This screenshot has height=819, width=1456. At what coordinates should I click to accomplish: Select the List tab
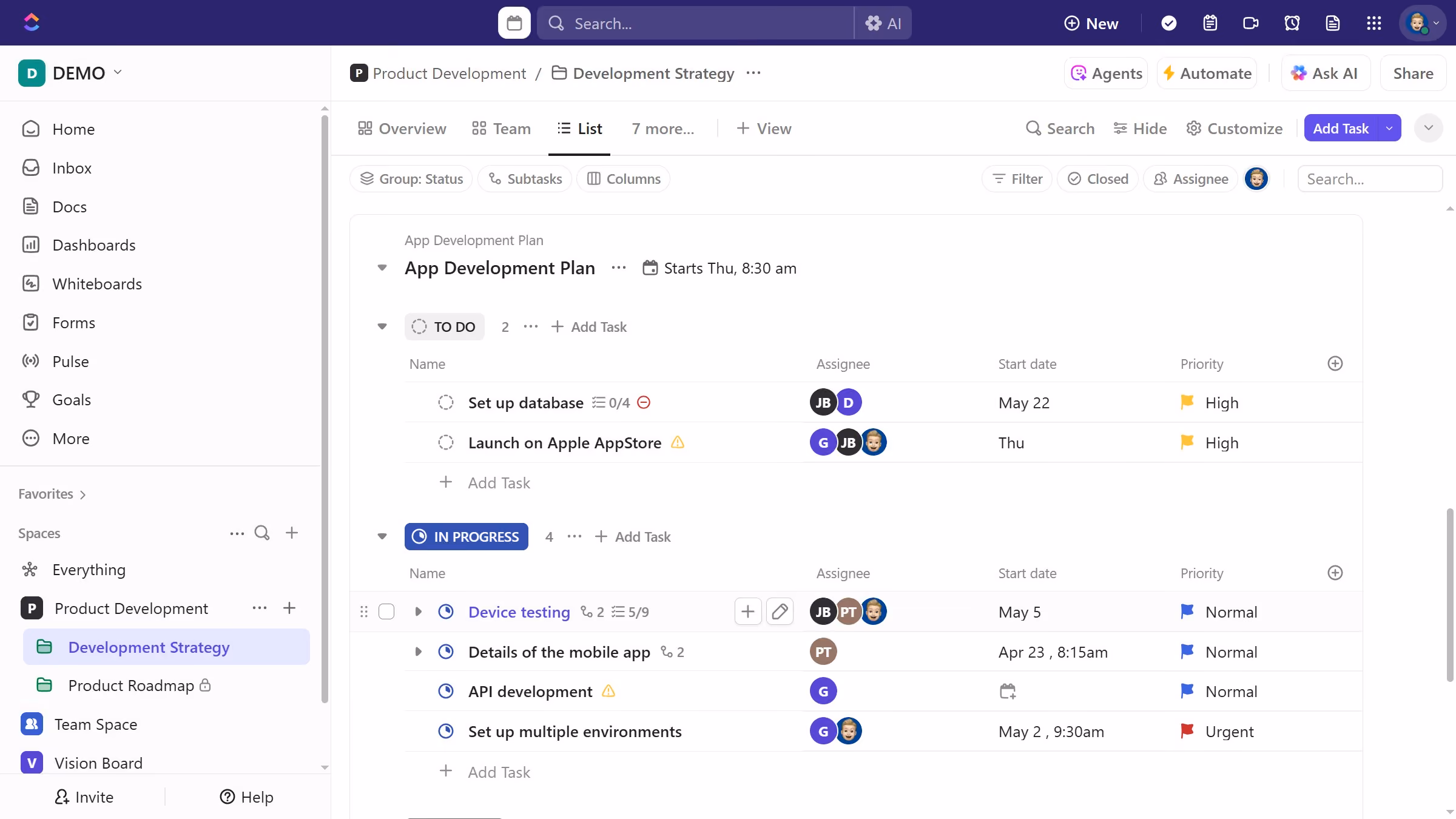tap(579, 129)
